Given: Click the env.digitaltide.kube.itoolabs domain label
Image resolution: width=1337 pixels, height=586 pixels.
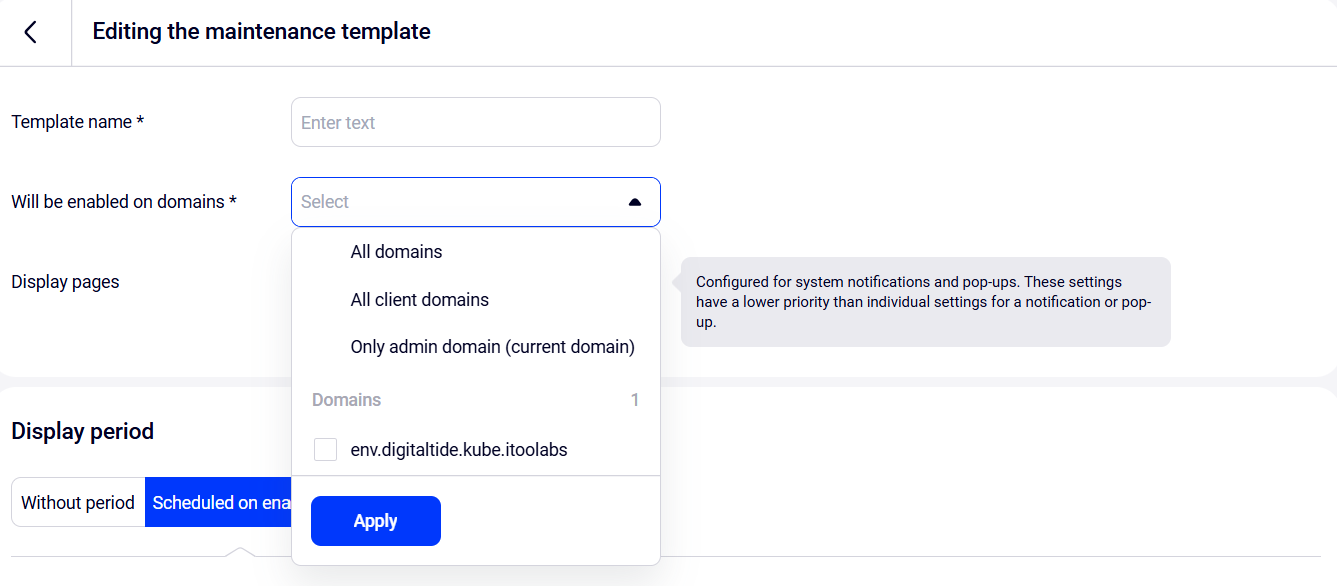Looking at the screenshot, I should click(459, 450).
